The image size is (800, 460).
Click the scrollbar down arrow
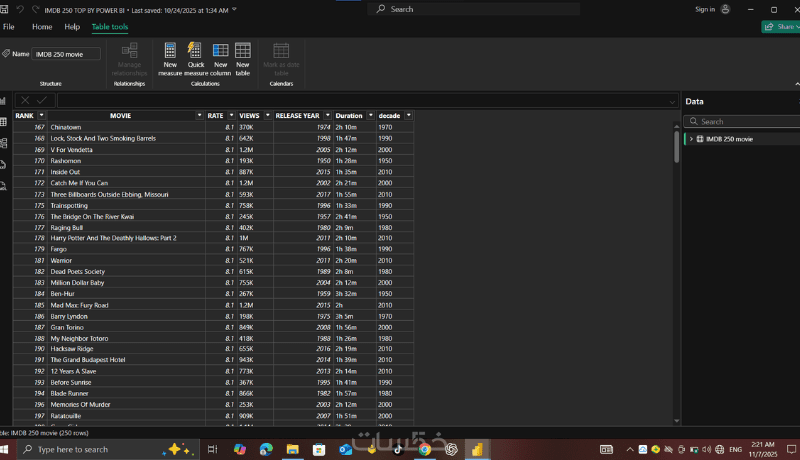677,421
